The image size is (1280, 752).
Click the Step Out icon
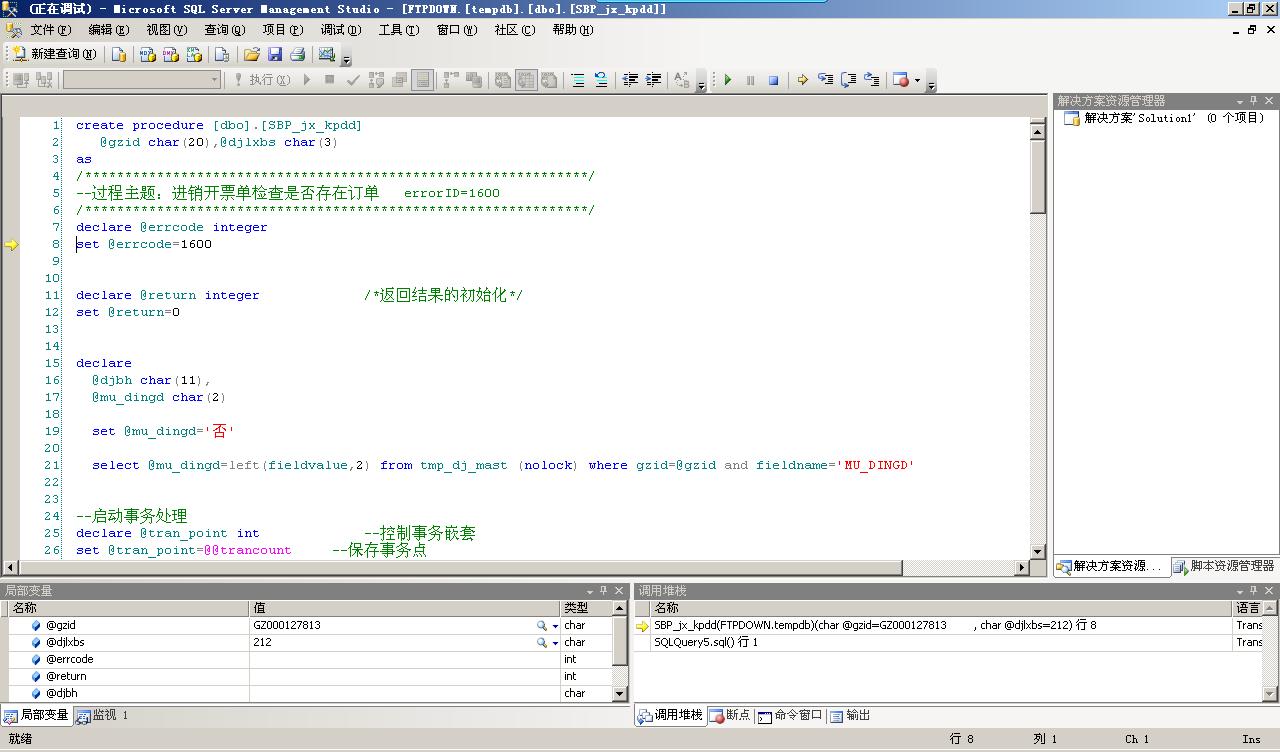[x=872, y=80]
